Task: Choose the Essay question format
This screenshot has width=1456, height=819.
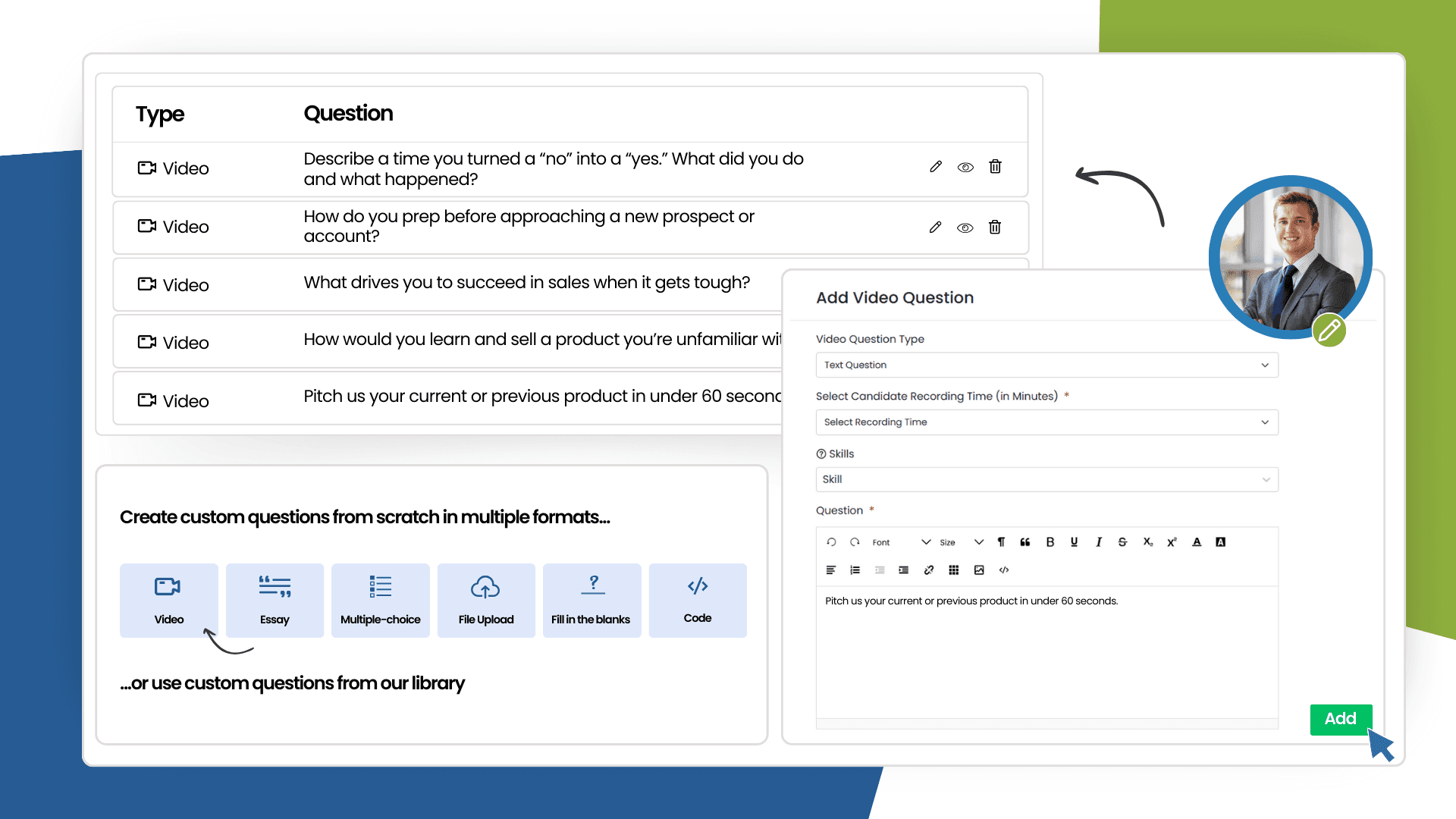Action: (275, 600)
